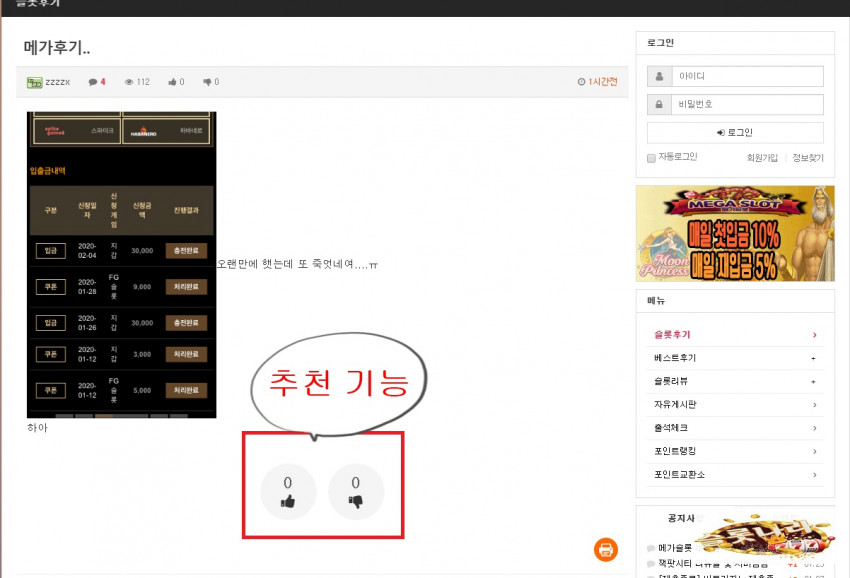Select the 베스트후기 menu item

[735, 358]
